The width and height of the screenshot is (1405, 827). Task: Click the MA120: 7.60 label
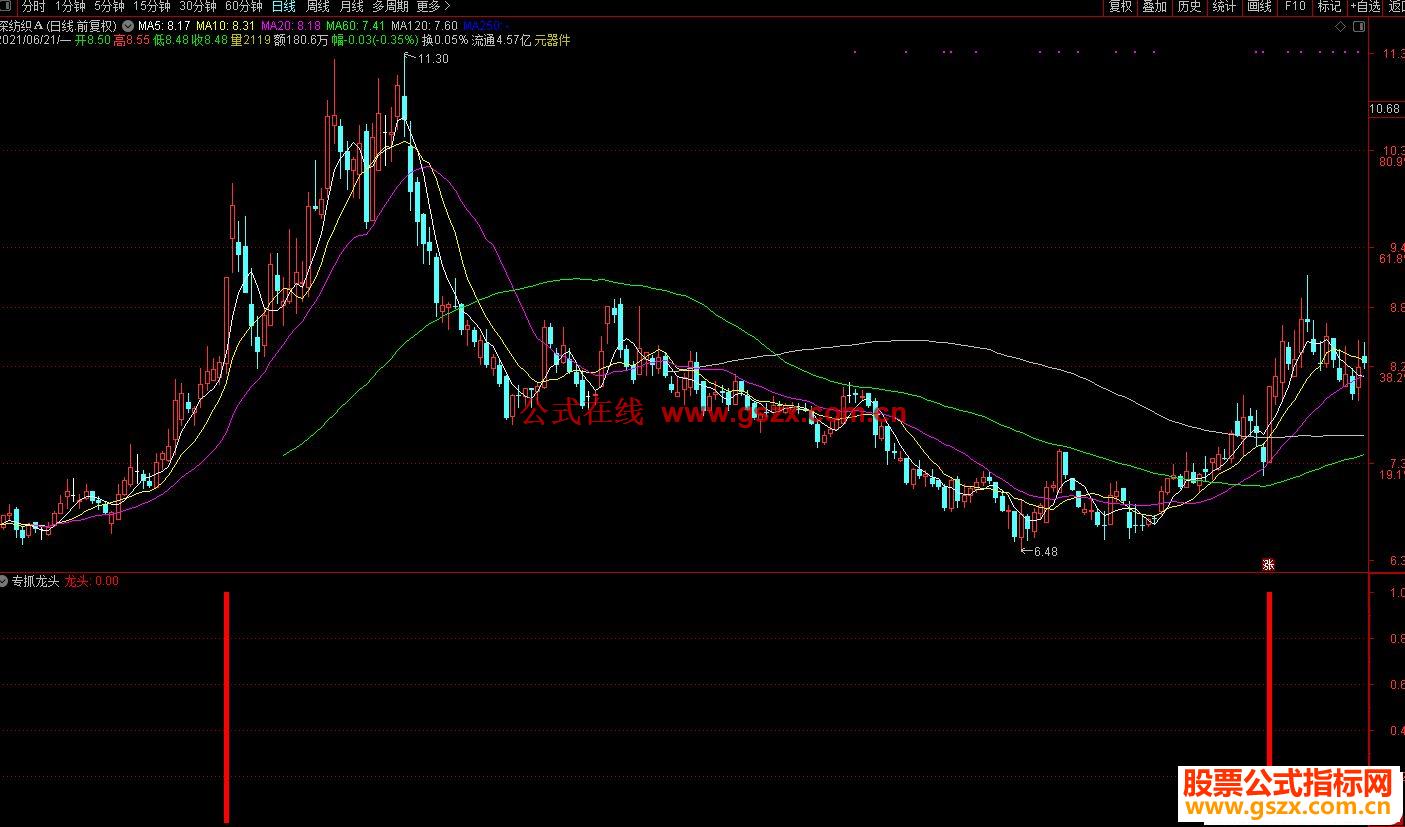pyautogui.click(x=424, y=25)
